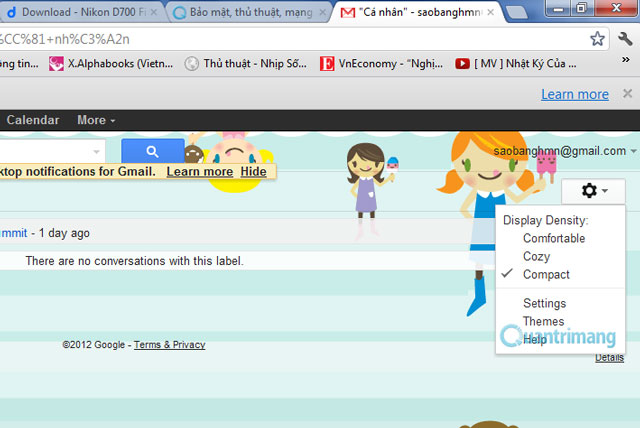
Task: Choose Themes from the gear menu
Action: click(x=543, y=321)
